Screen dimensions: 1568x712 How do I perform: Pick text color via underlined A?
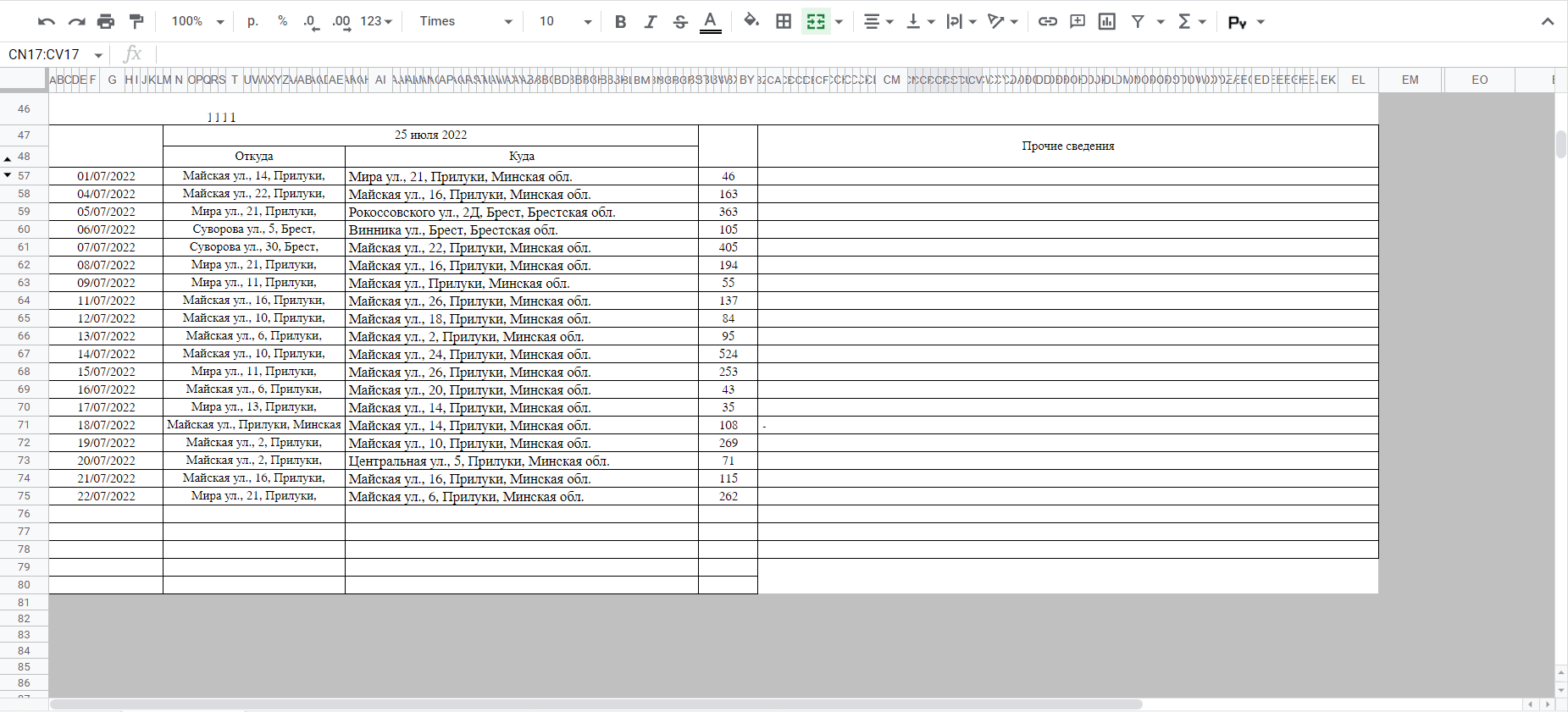(x=711, y=21)
